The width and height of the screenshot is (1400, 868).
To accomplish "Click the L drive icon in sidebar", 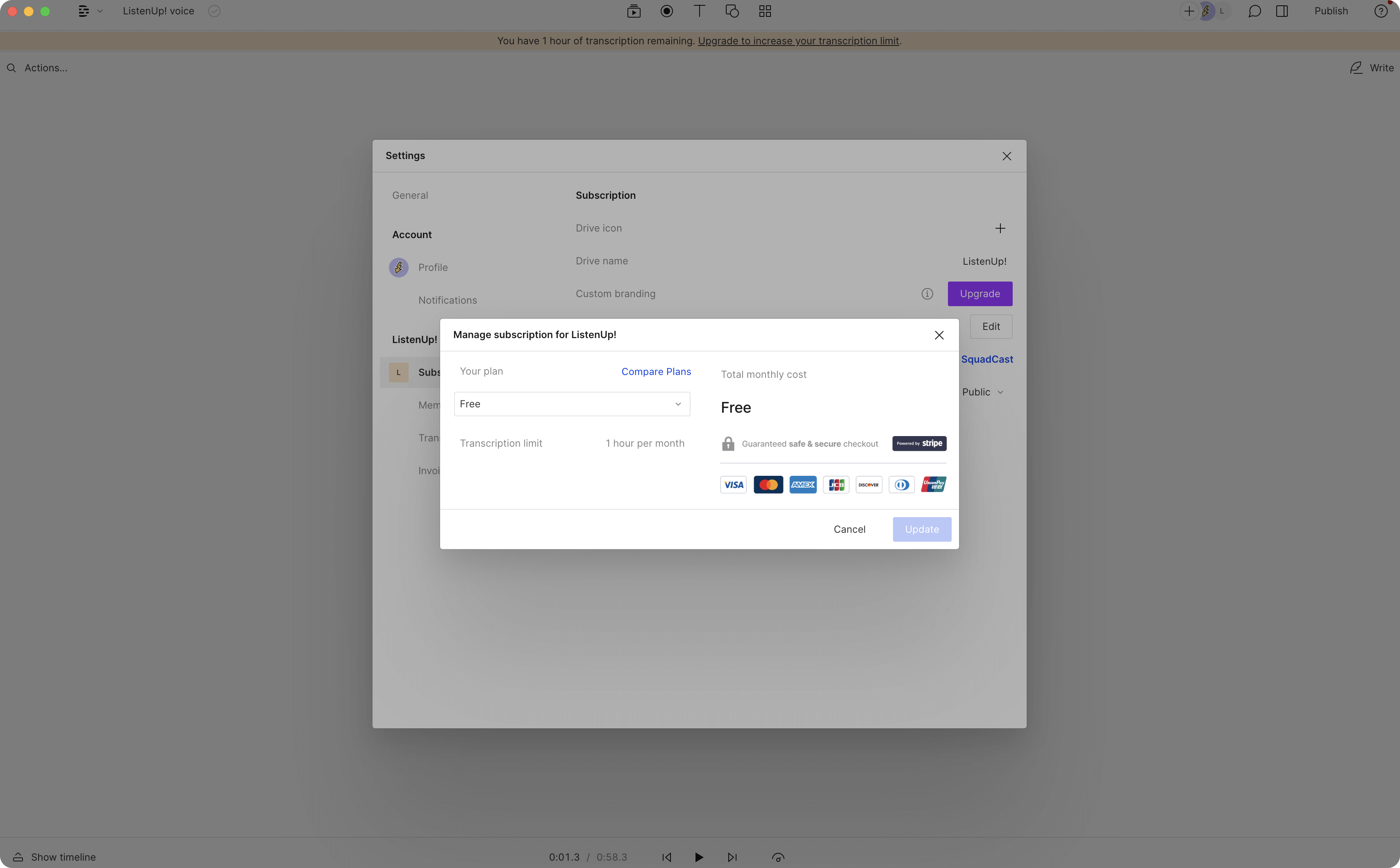I will pyautogui.click(x=398, y=372).
